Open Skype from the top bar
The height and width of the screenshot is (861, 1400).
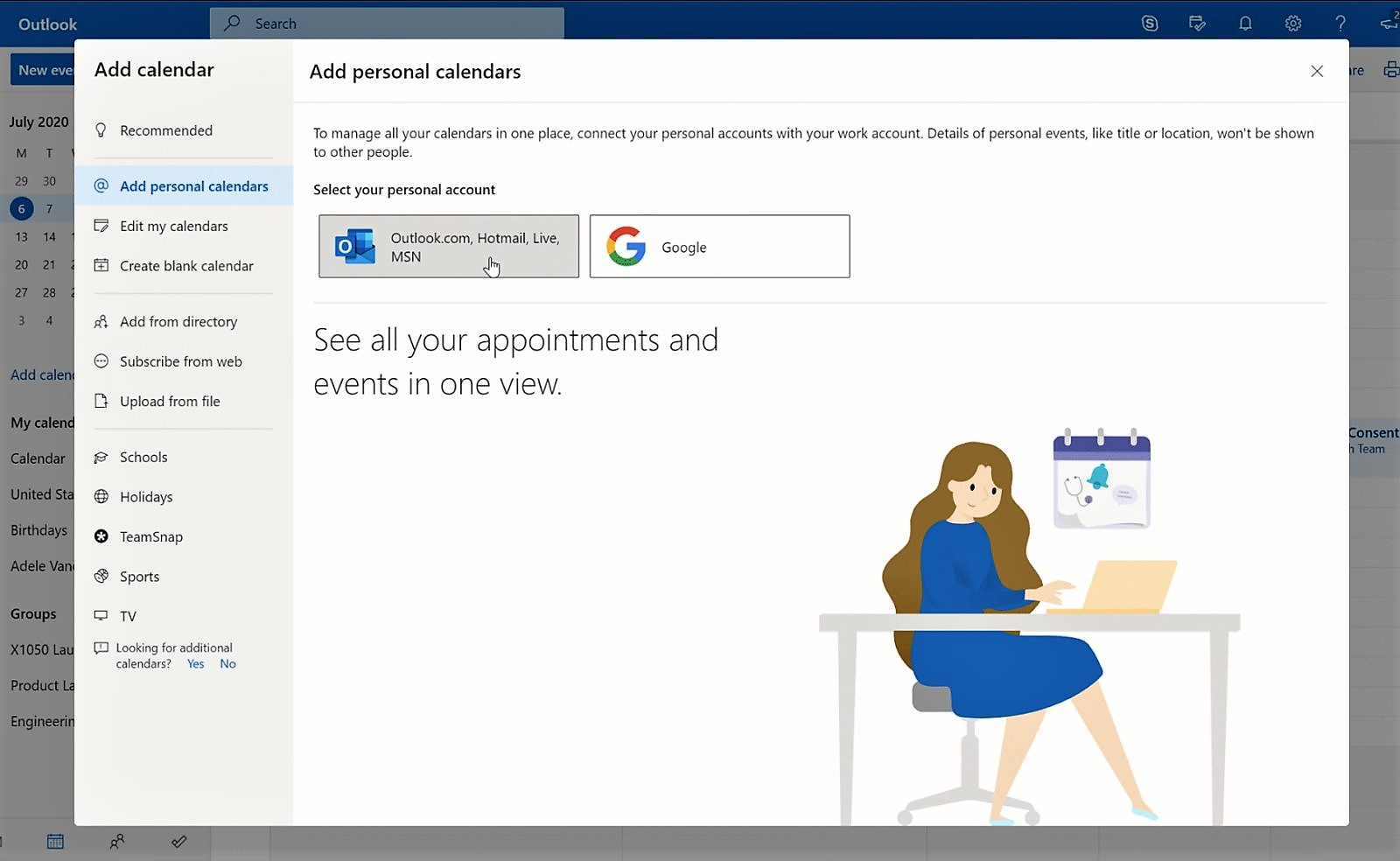1150,24
